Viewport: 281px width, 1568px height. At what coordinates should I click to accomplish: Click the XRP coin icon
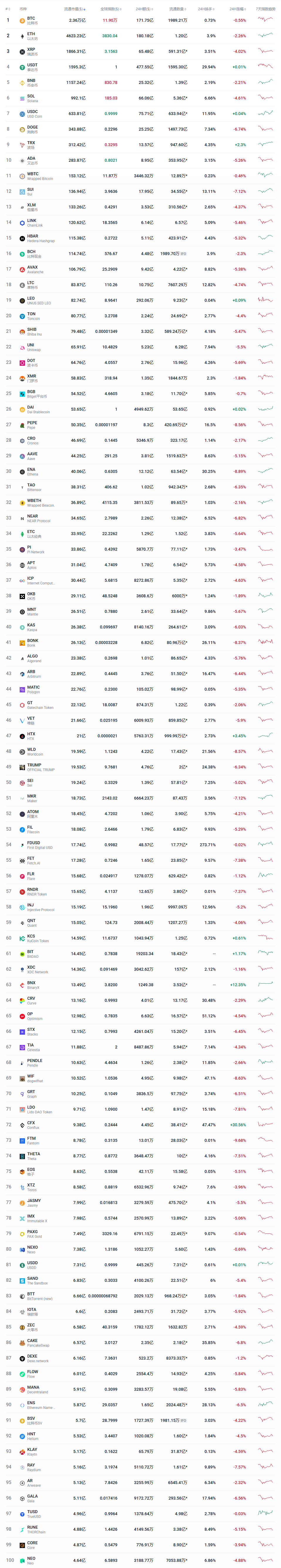tap(22, 52)
